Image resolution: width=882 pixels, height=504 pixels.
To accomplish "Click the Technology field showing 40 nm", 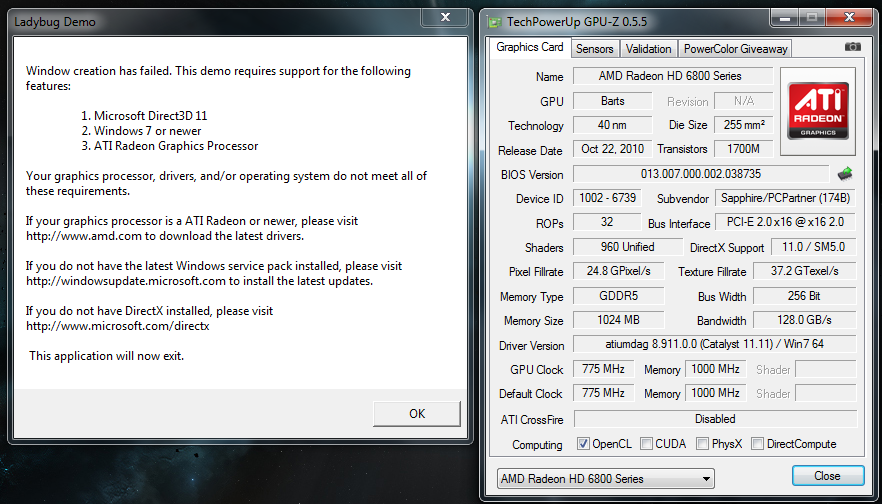I will click(x=613, y=125).
